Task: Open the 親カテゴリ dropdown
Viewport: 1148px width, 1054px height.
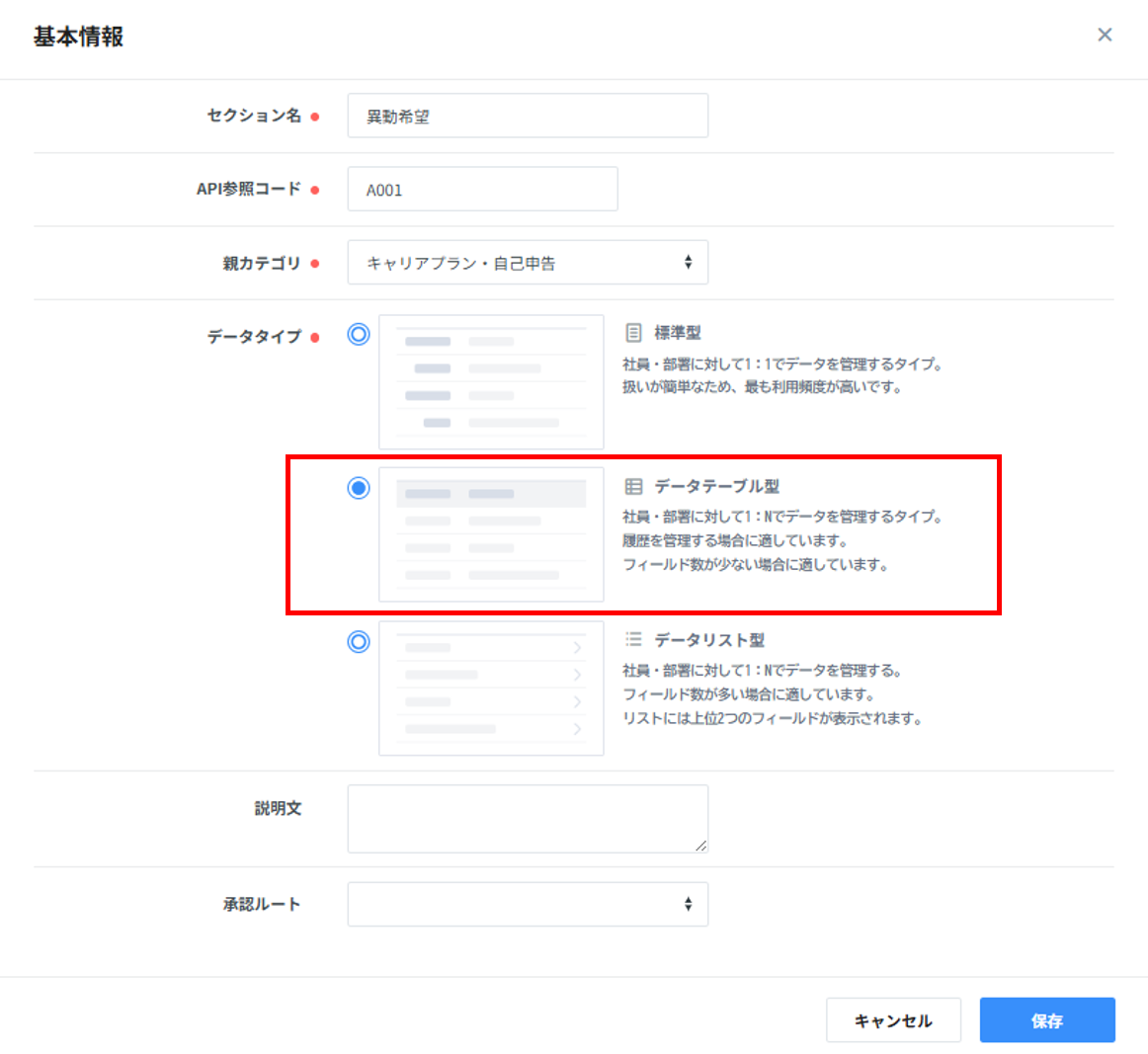Action: 528,263
